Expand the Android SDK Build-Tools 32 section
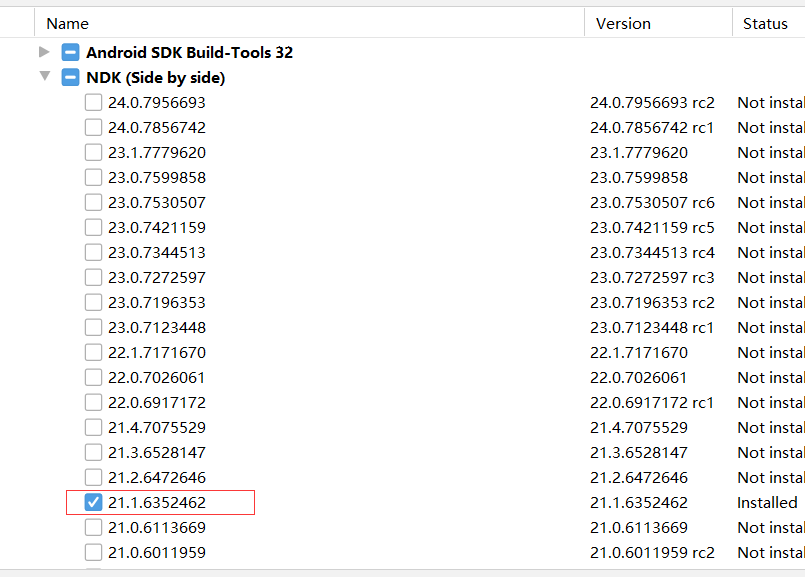 click(x=44, y=52)
